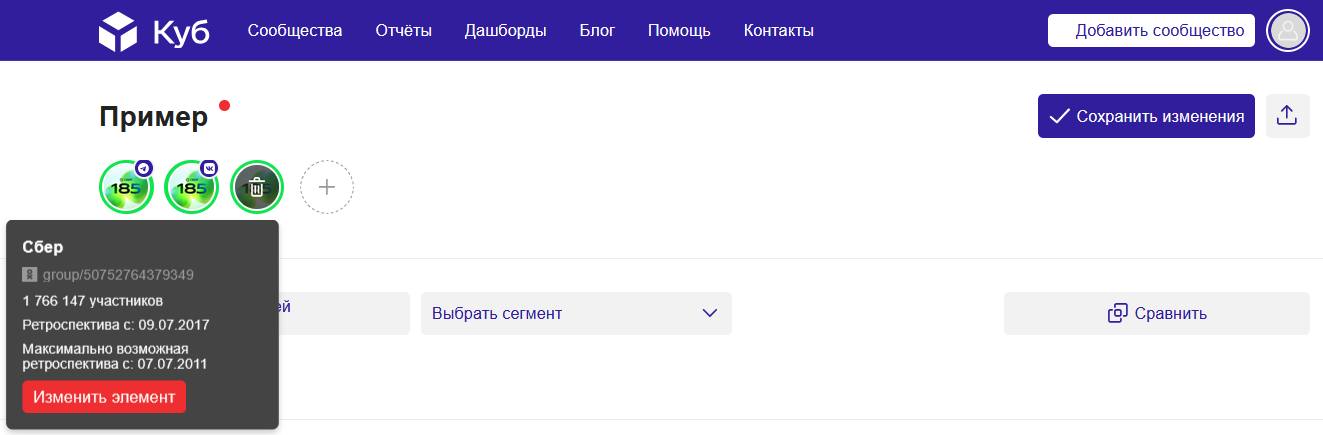This screenshot has width=1323, height=435.
Task: Select the VK Сбер community avatar
Action: pos(192,187)
